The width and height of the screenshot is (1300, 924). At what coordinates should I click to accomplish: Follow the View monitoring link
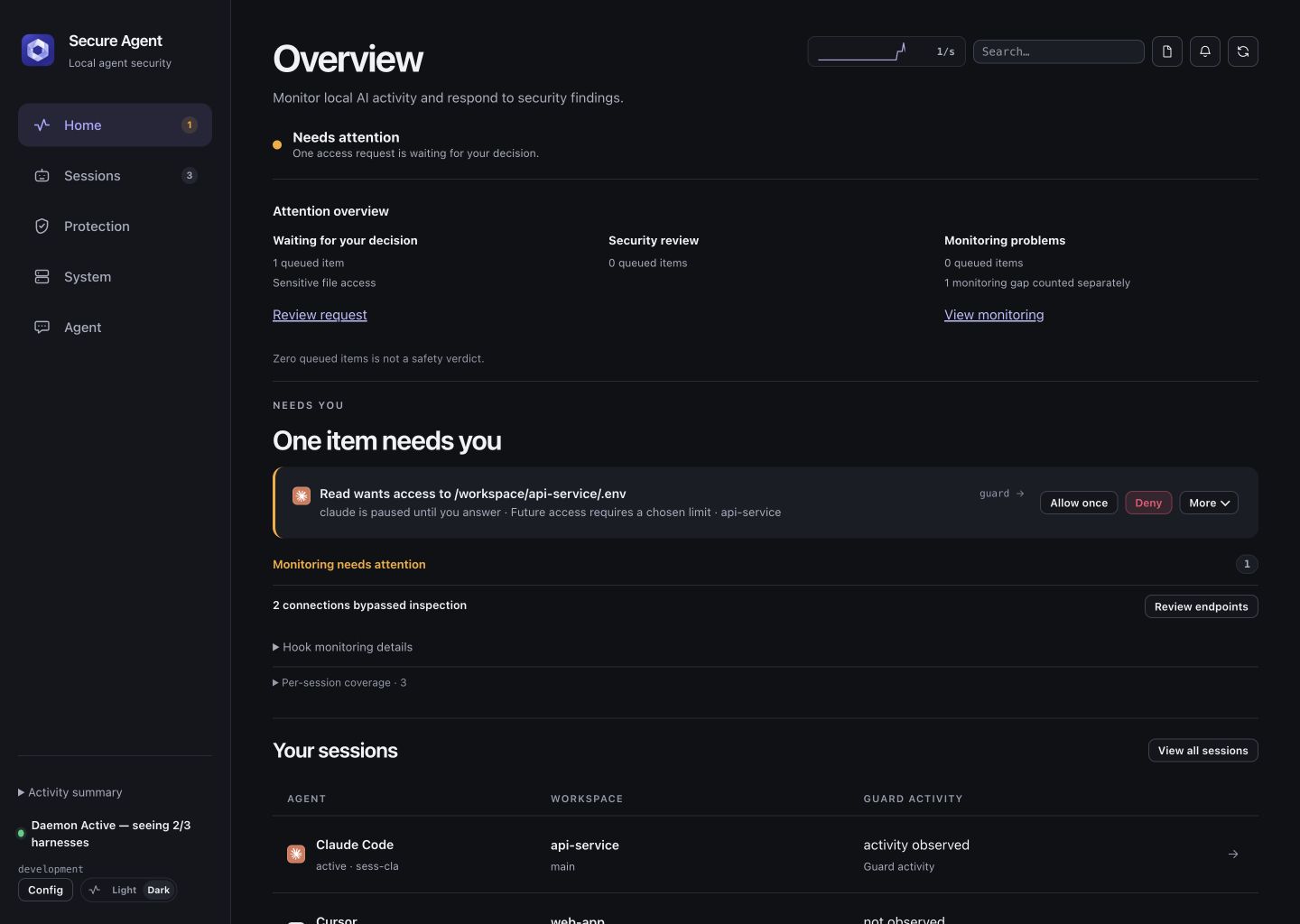pos(994,315)
